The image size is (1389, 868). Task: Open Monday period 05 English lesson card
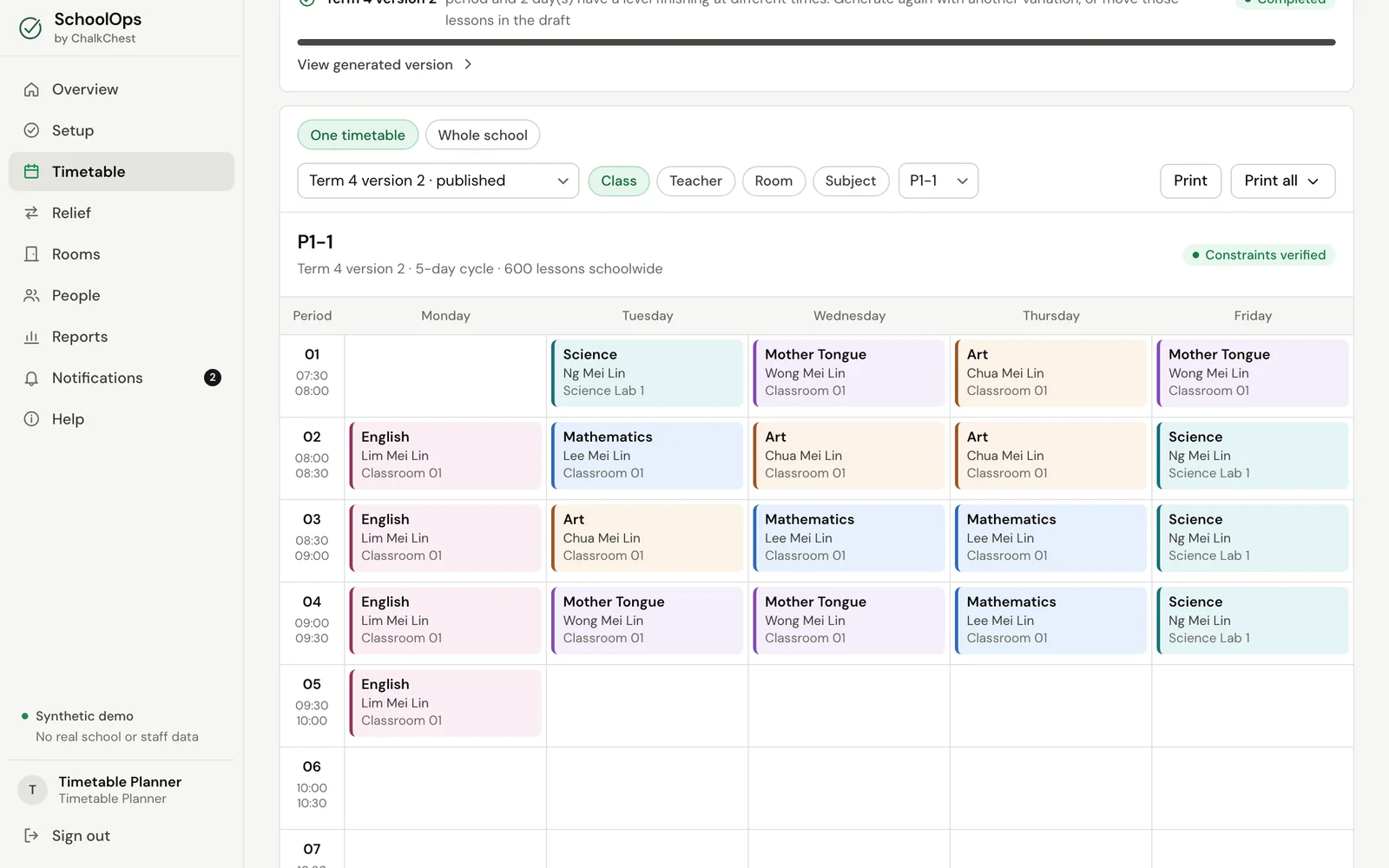(445, 703)
